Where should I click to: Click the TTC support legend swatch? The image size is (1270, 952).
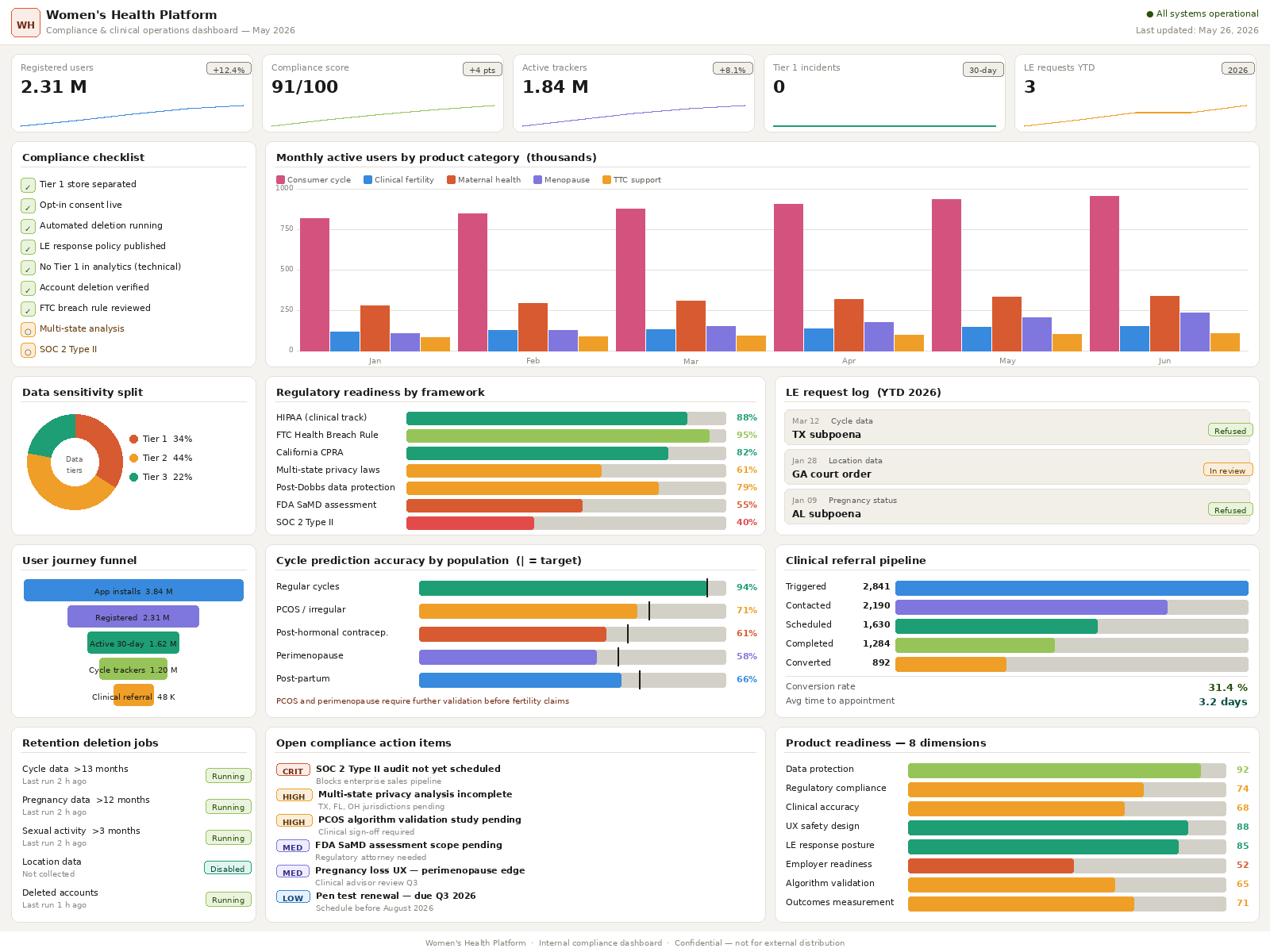pyautogui.click(x=606, y=180)
